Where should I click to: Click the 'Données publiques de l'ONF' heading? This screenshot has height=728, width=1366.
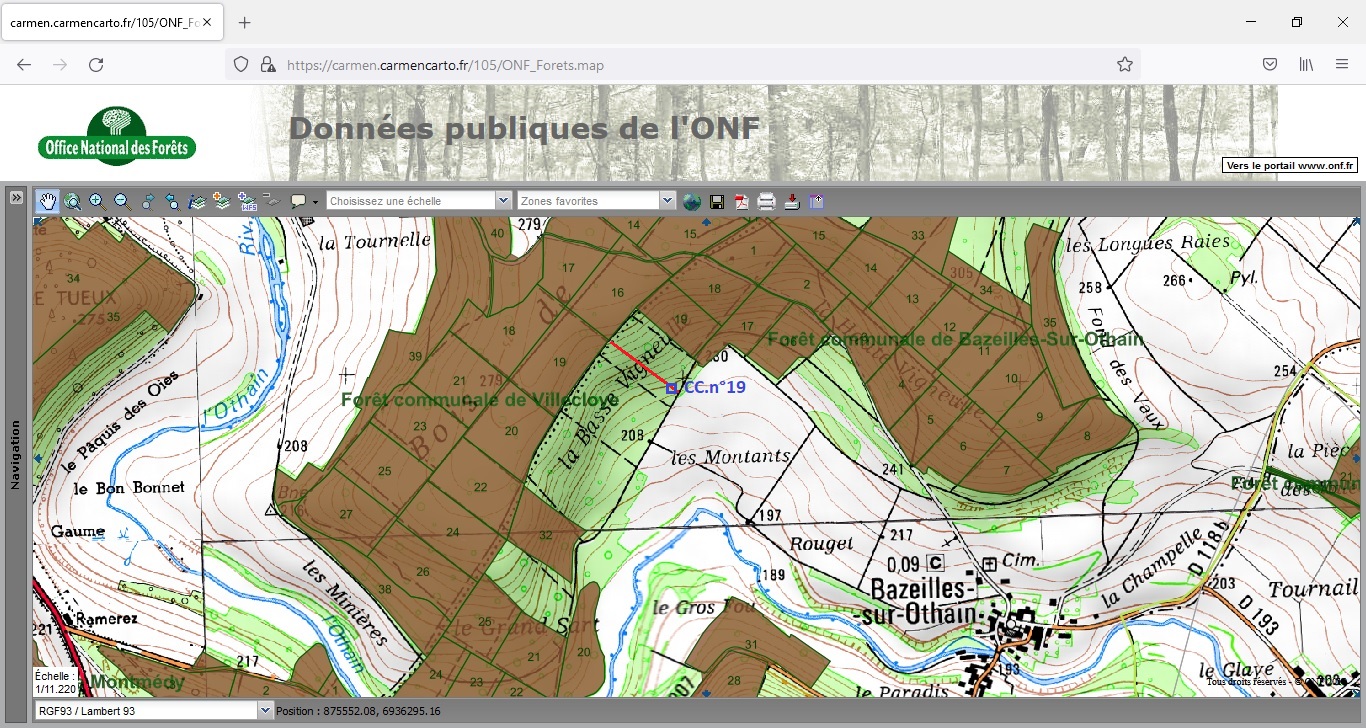[524, 129]
